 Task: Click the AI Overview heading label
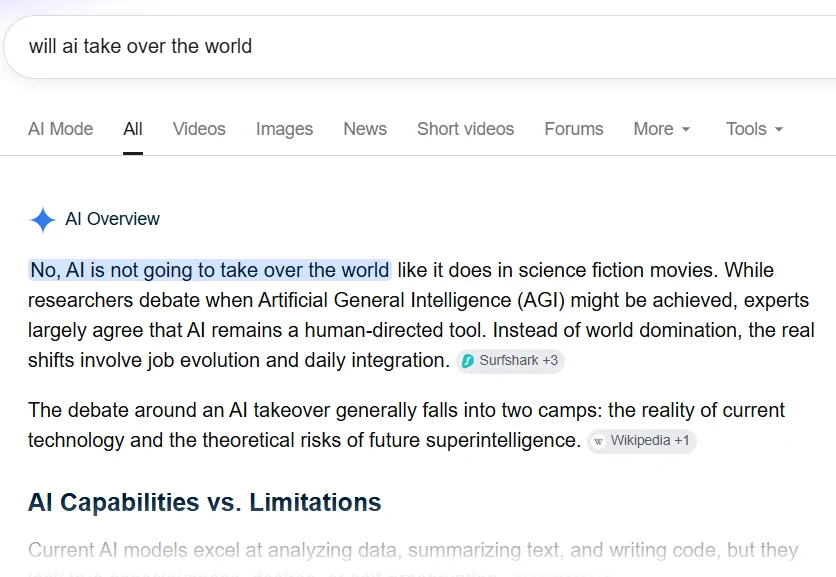[x=112, y=219]
